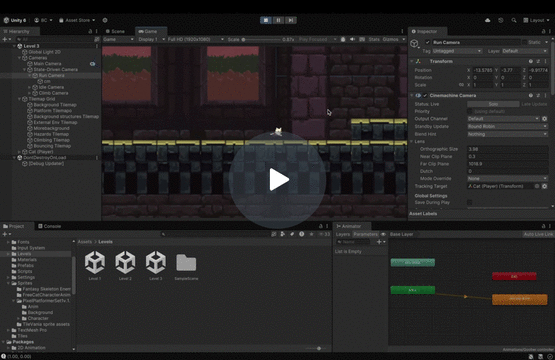
Task: Toggle the Run Camera active checkbox in Inspector
Action: point(427,42)
